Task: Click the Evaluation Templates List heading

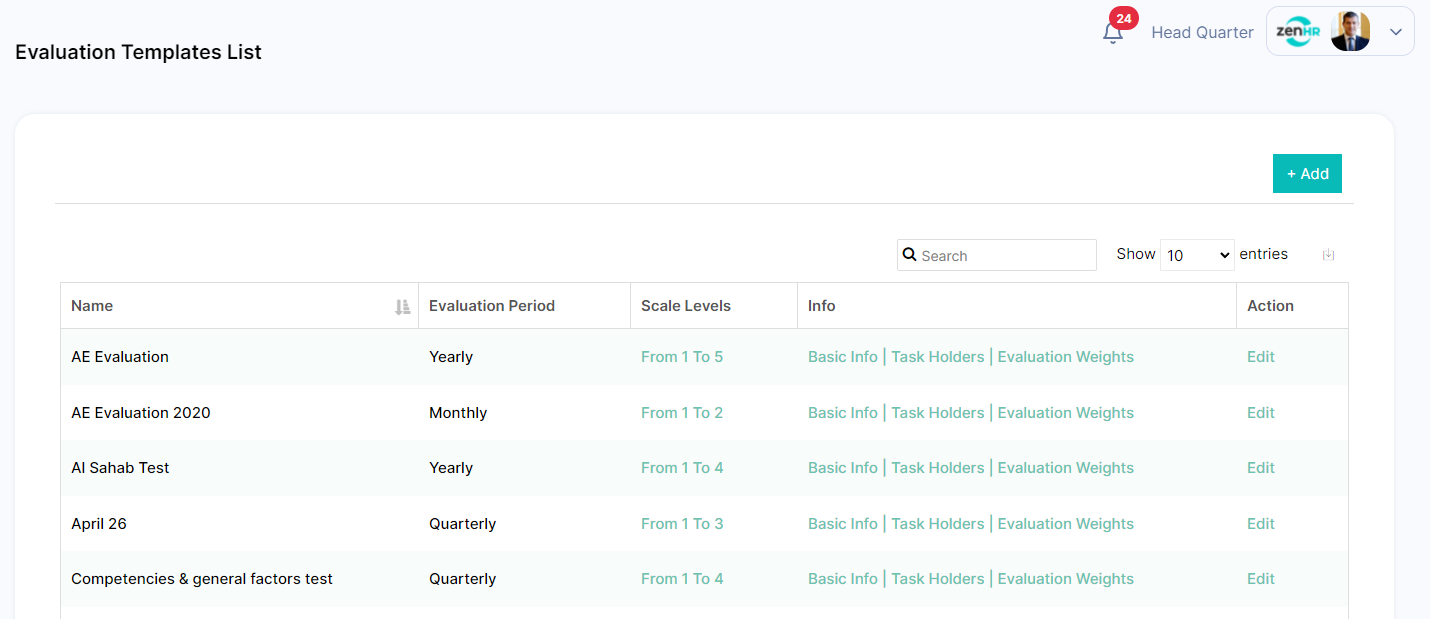Action: coord(138,52)
